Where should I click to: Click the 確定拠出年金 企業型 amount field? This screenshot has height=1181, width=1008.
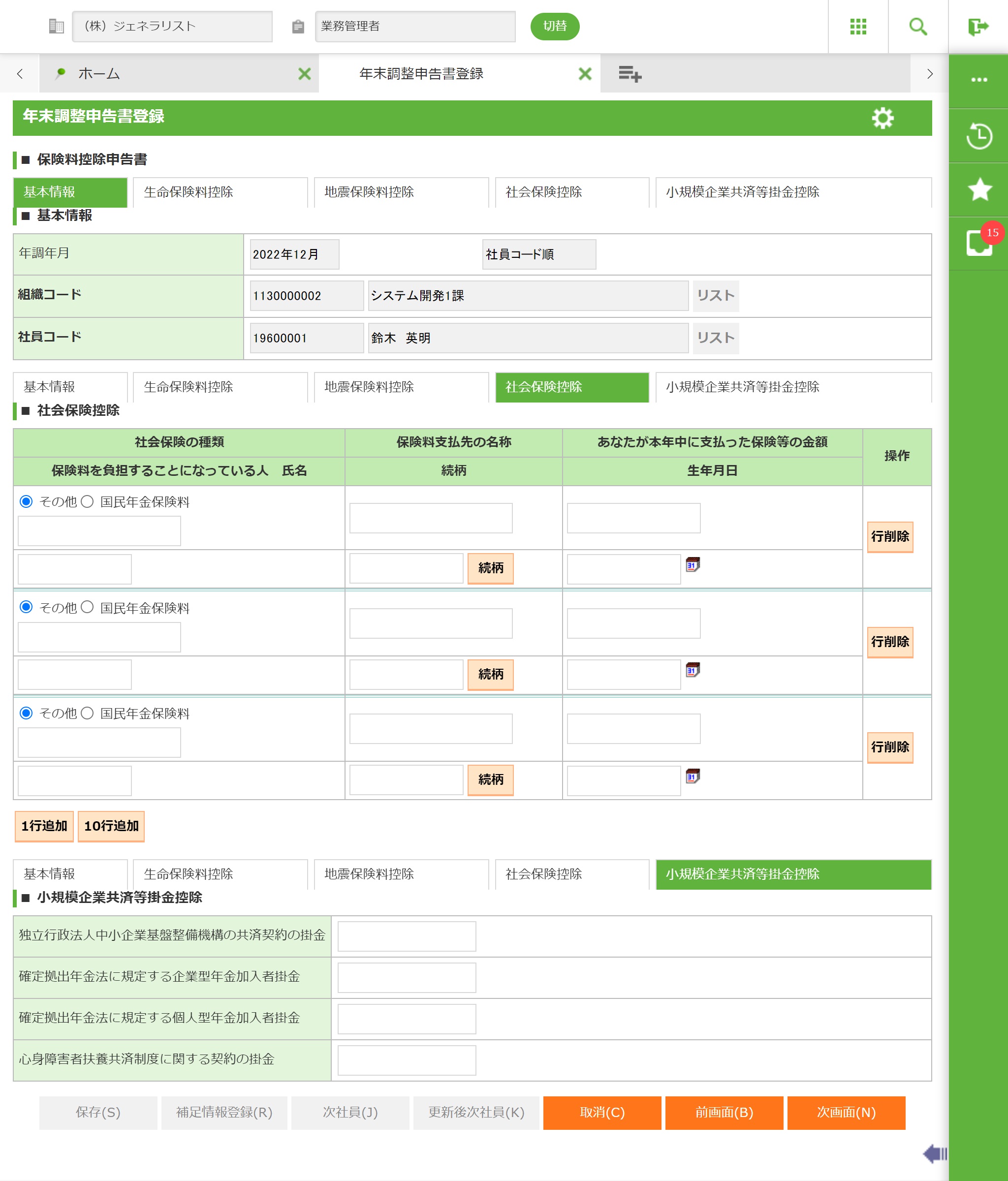pos(406,977)
